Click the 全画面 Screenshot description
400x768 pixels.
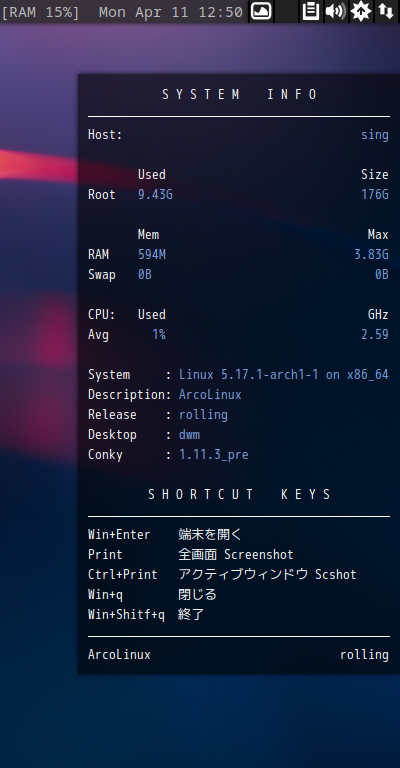(236, 554)
